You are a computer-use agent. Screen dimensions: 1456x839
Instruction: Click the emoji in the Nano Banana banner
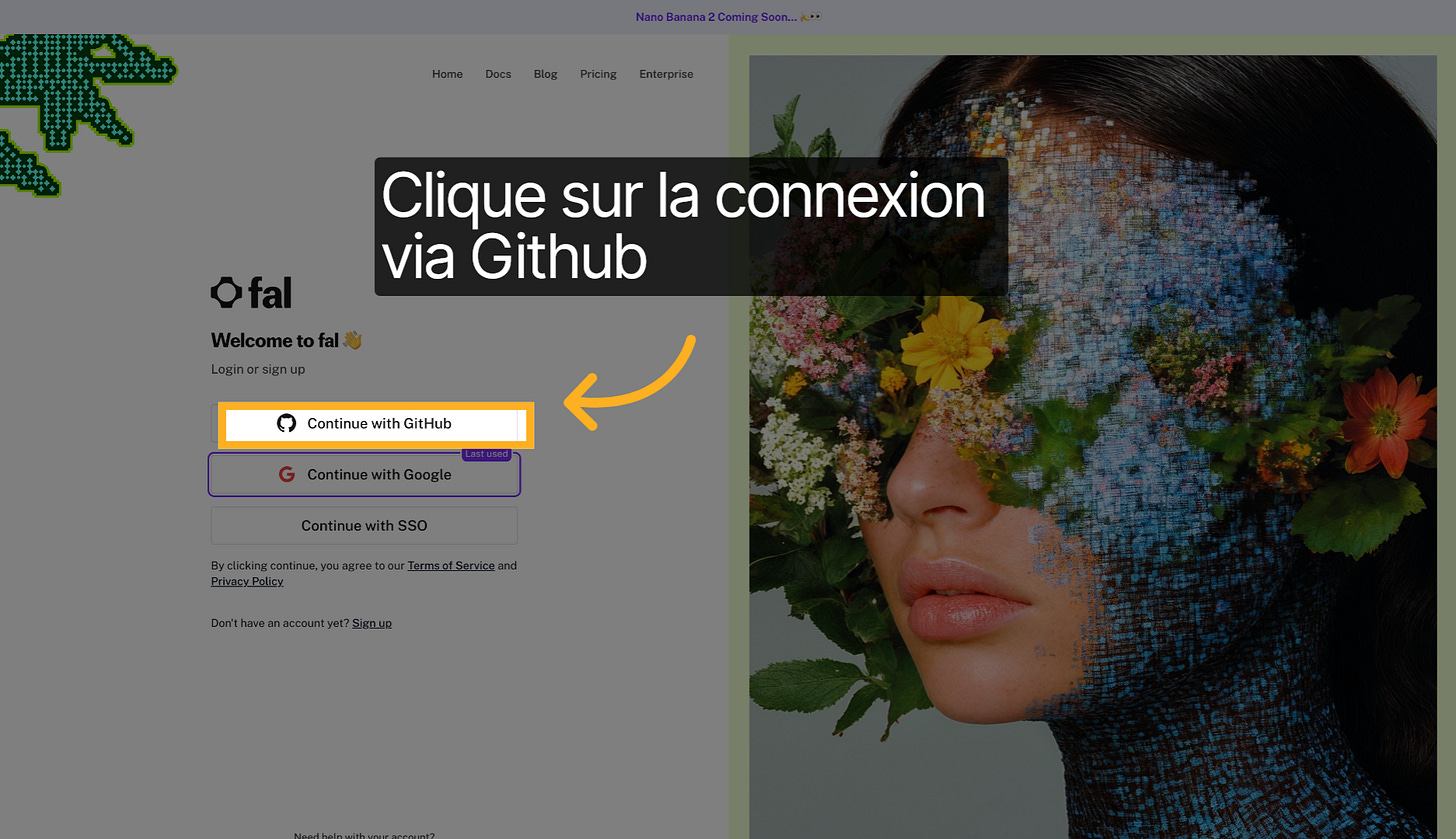[805, 16]
